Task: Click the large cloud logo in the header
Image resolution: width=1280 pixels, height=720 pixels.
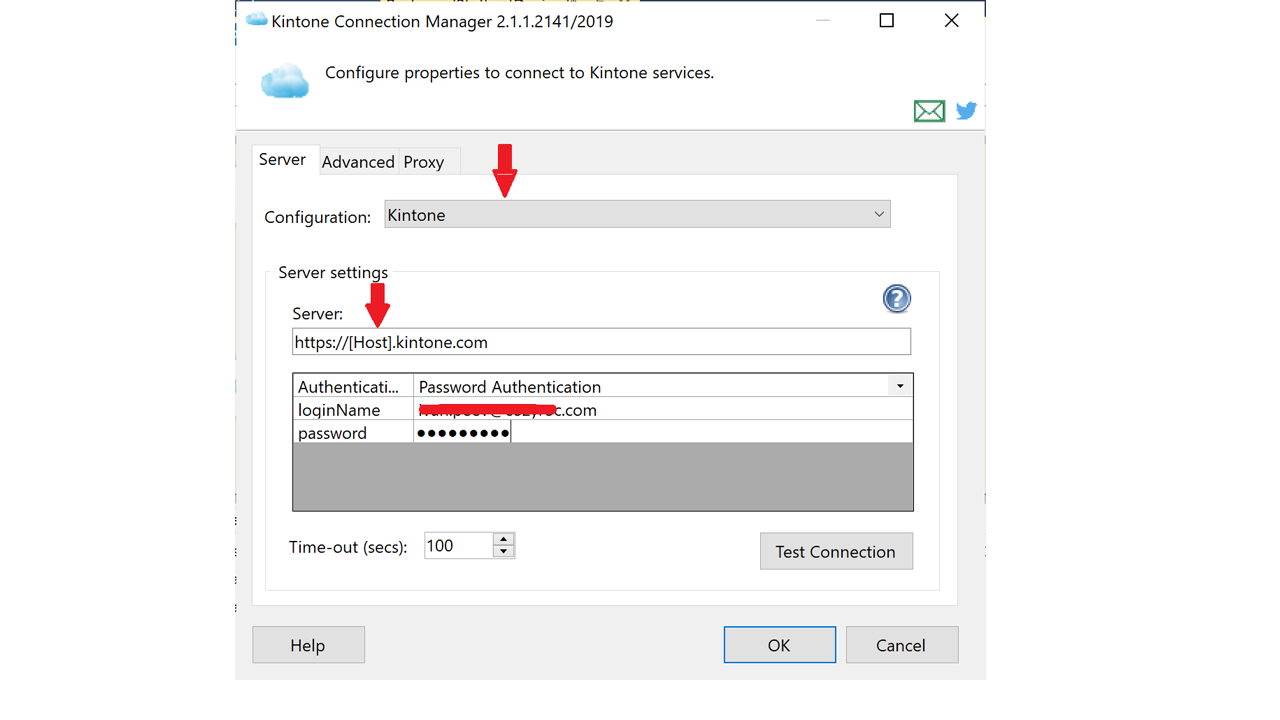Action: 285,81
